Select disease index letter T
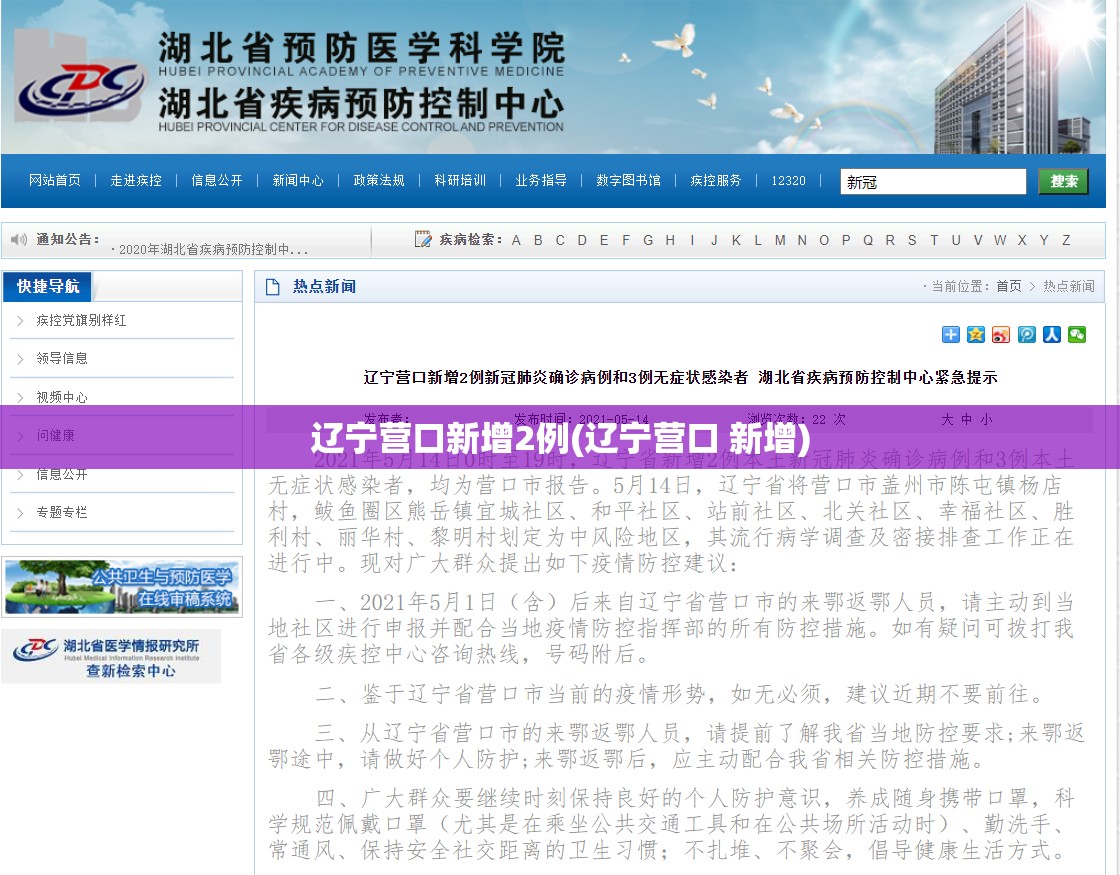 point(934,241)
